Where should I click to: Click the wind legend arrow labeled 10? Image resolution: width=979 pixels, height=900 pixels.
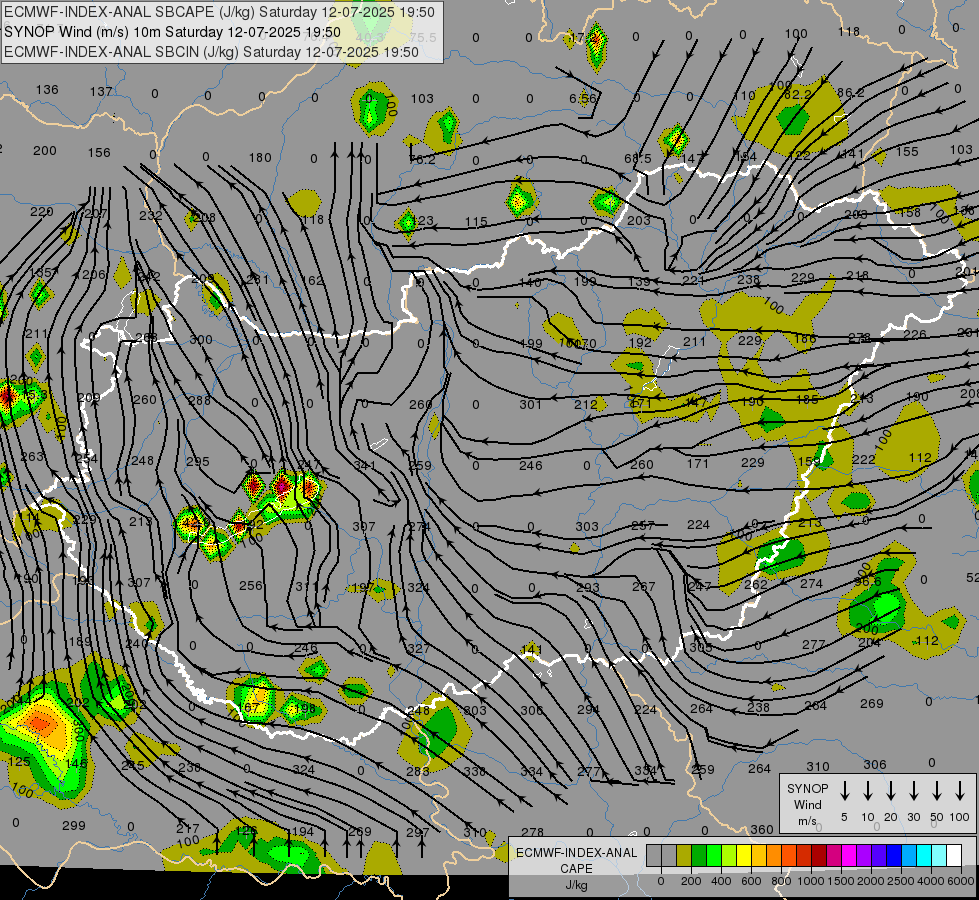867,791
